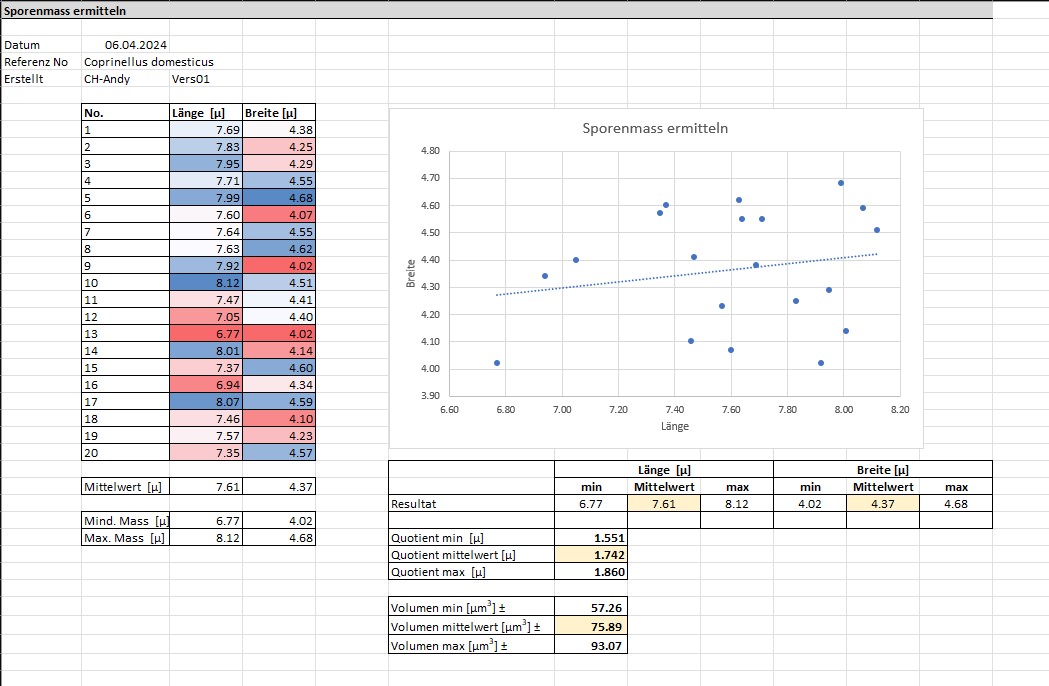The height and width of the screenshot is (686, 1049).
Task: Click the date cell showing 06.04.2024
Action: point(135,45)
